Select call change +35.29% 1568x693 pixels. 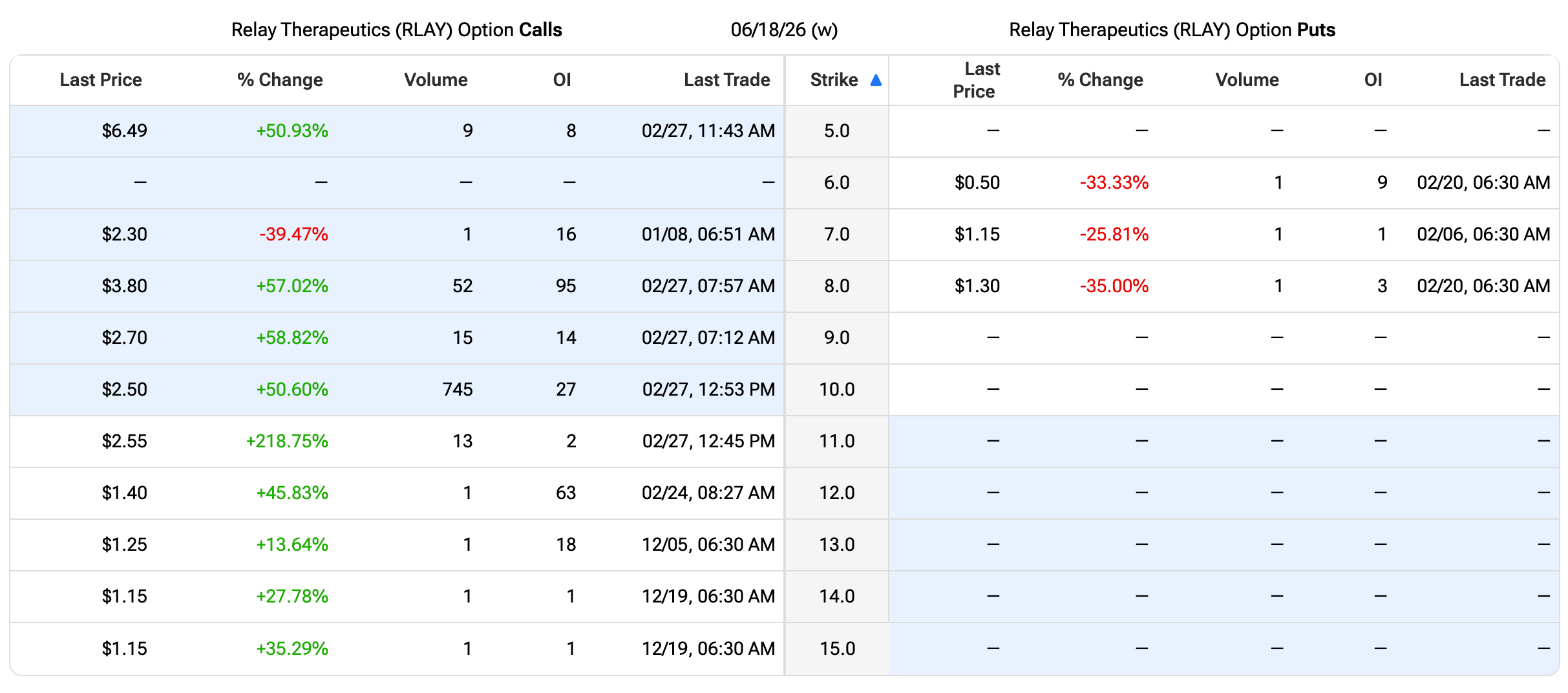tap(292, 648)
